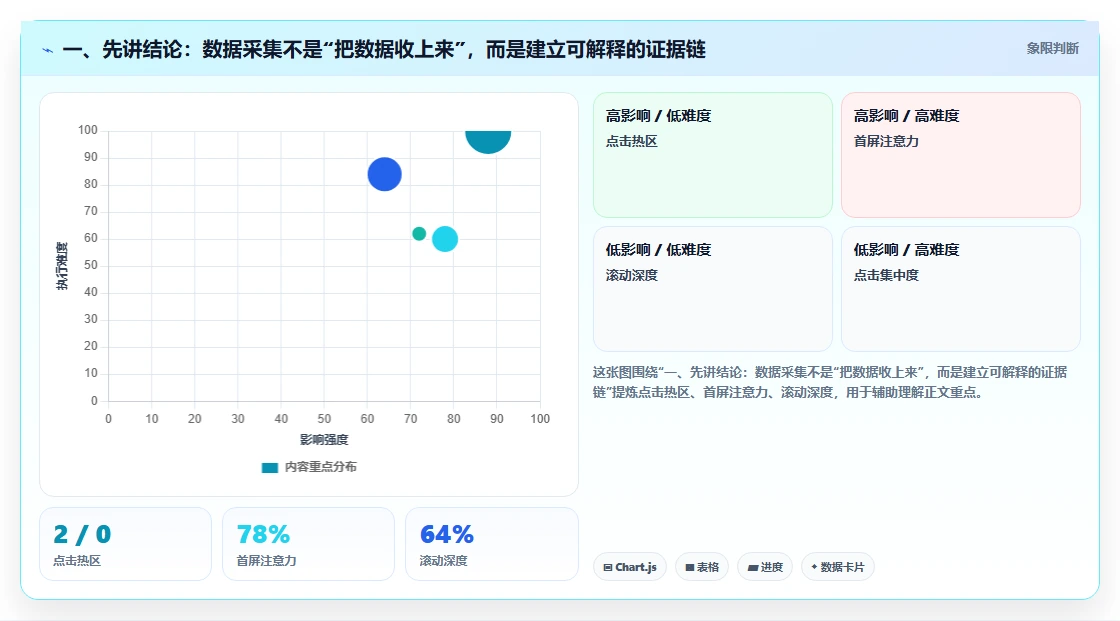Select the blue bubble in the chart

point(384,174)
